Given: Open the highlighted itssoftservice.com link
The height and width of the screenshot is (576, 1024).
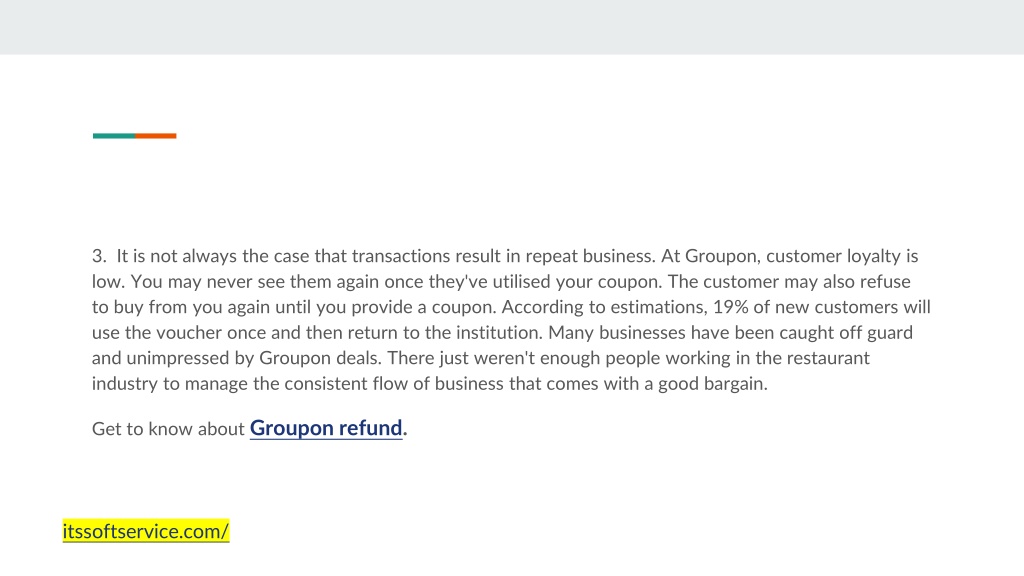Looking at the screenshot, I should pyautogui.click(x=146, y=531).
